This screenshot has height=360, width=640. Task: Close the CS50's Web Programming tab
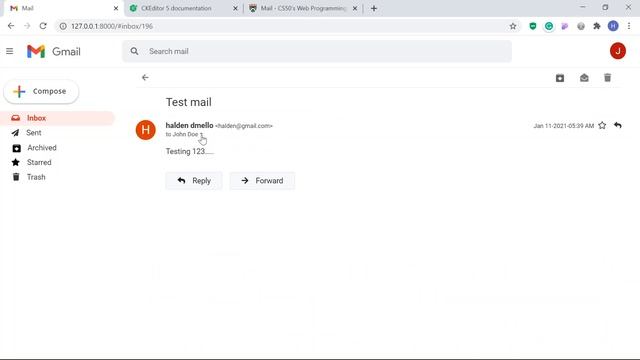(355, 8)
